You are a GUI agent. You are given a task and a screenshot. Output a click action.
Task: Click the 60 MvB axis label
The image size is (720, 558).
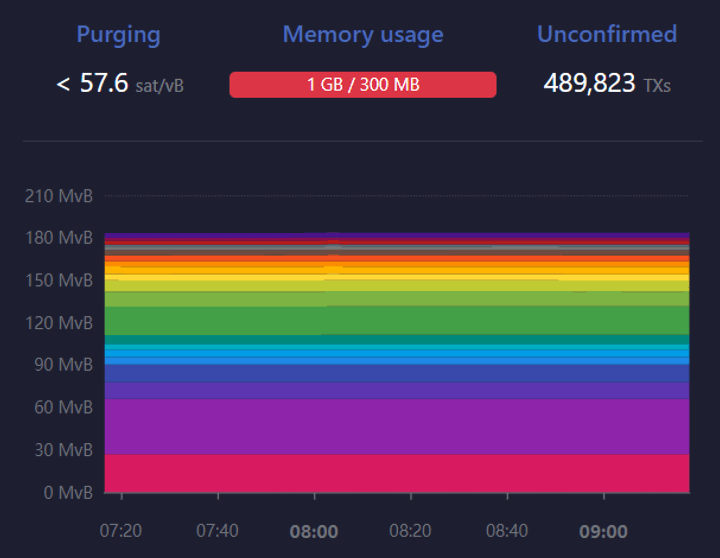click(x=63, y=407)
